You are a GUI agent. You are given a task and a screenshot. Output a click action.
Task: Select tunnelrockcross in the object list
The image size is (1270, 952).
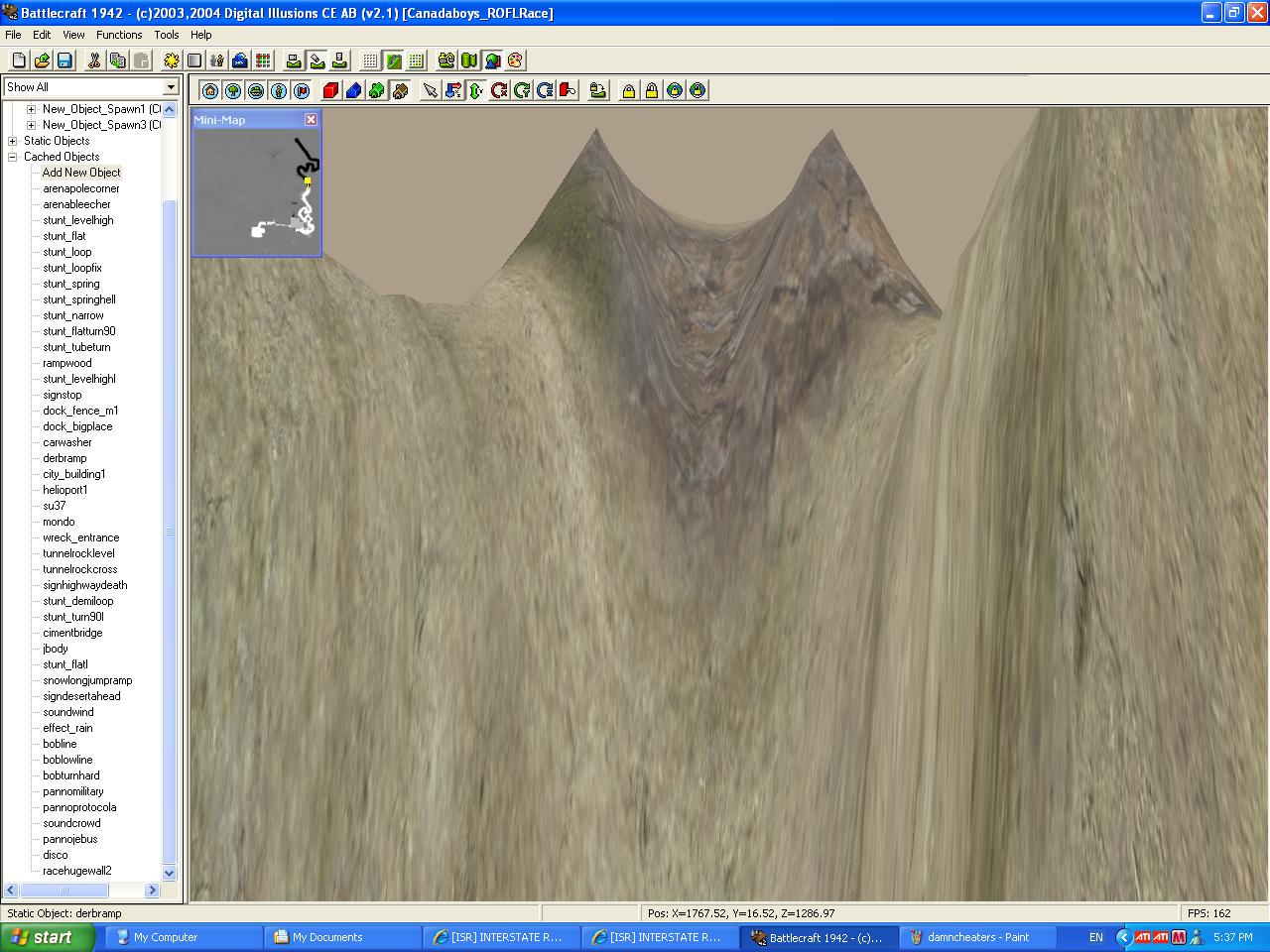click(x=79, y=569)
